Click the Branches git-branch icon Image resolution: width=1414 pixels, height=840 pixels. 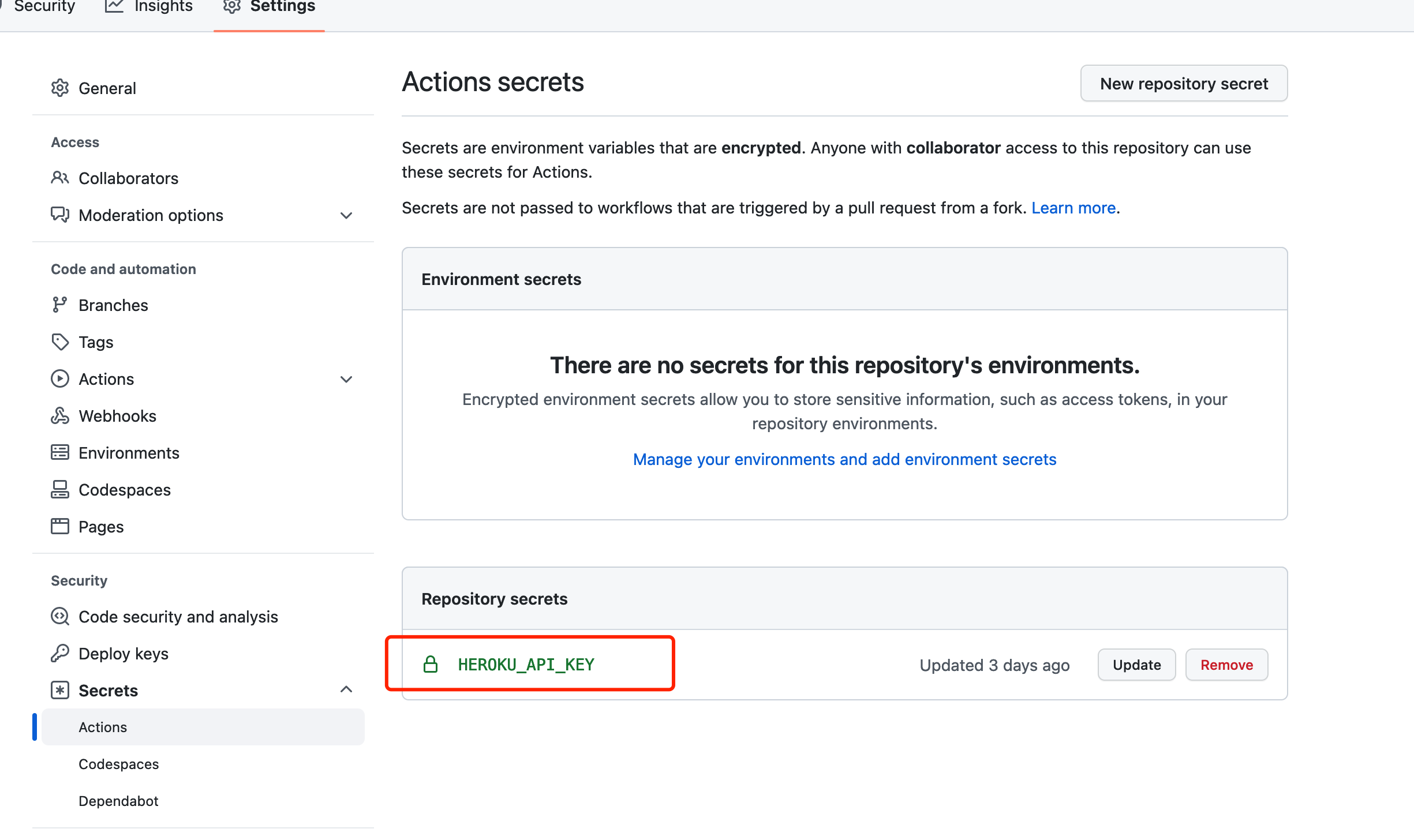[x=60, y=305]
